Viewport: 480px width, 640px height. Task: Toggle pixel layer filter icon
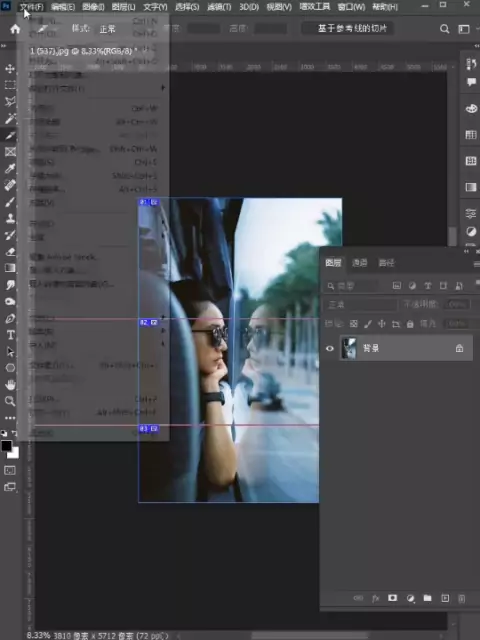coord(397,286)
